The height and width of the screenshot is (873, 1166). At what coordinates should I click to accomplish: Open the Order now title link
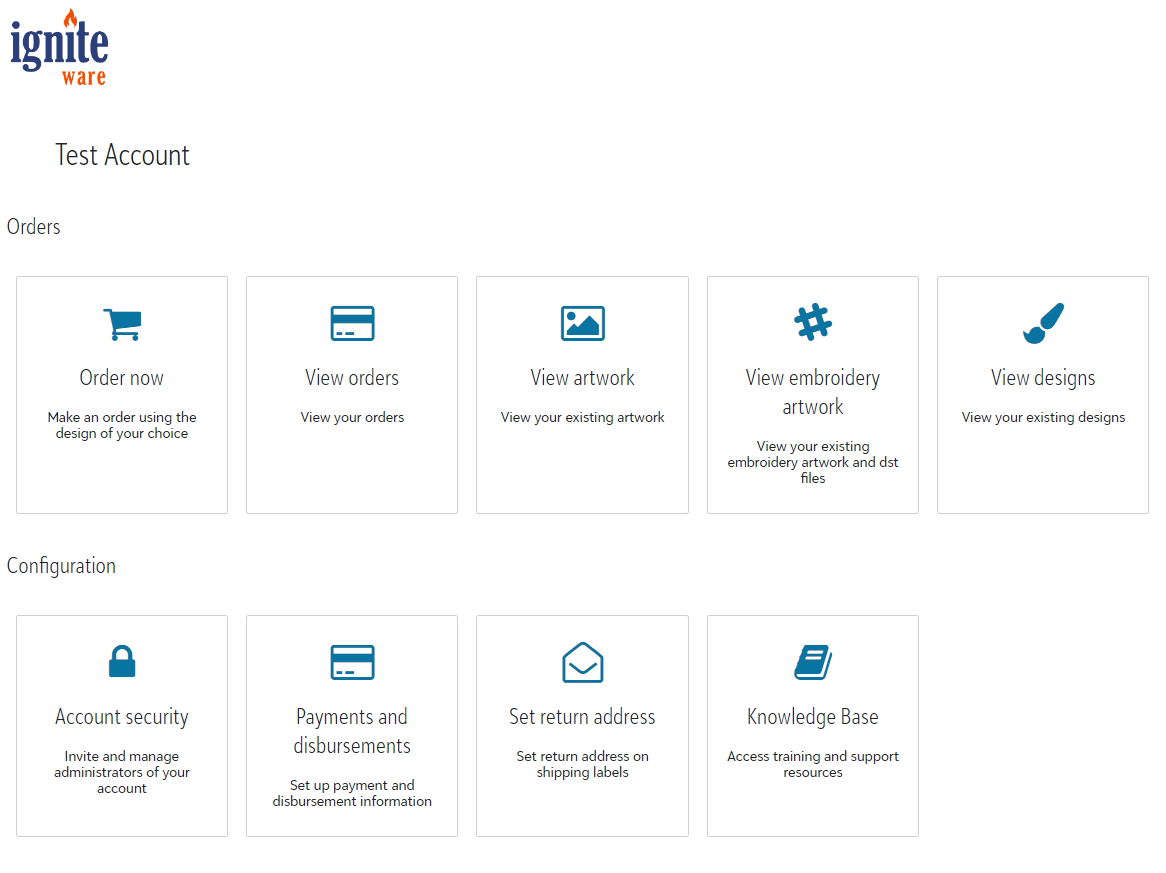(x=122, y=378)
